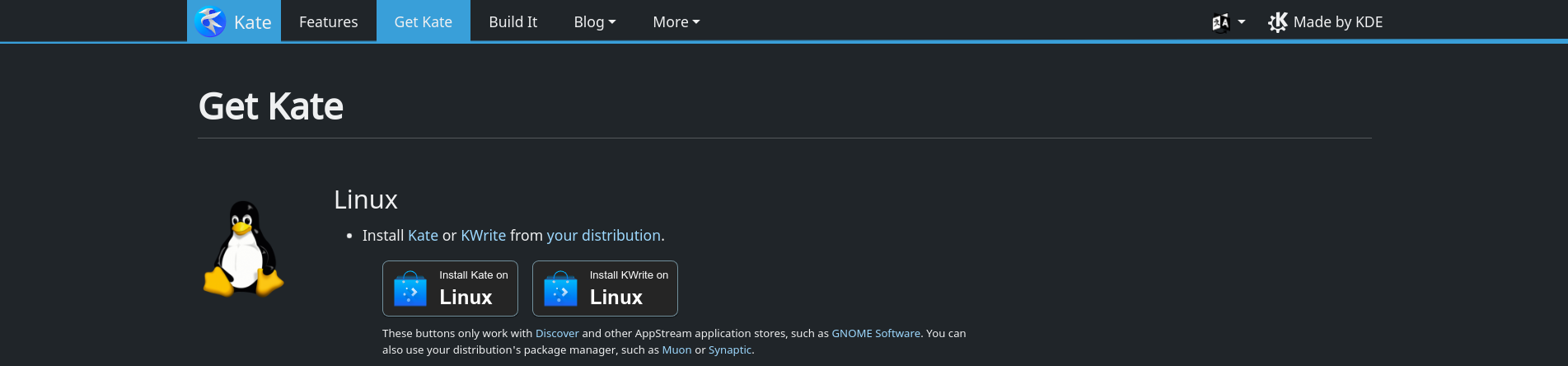1568x366 pixels.
Task: Open the Discover link
Action: coord(557,334)
